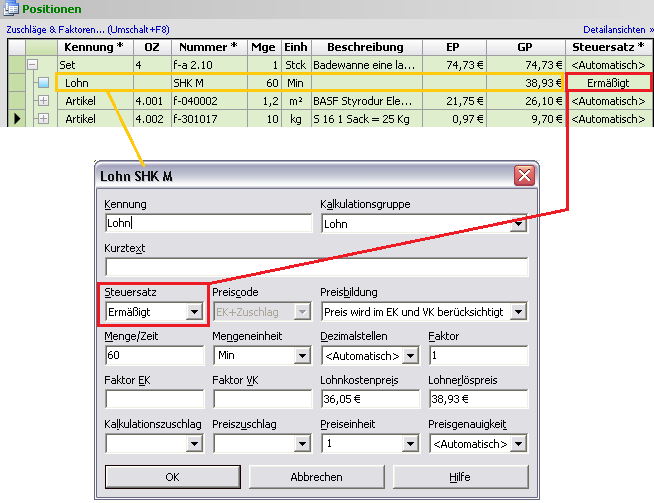Open the Preiszuschlag dropdown

(302, 444)
